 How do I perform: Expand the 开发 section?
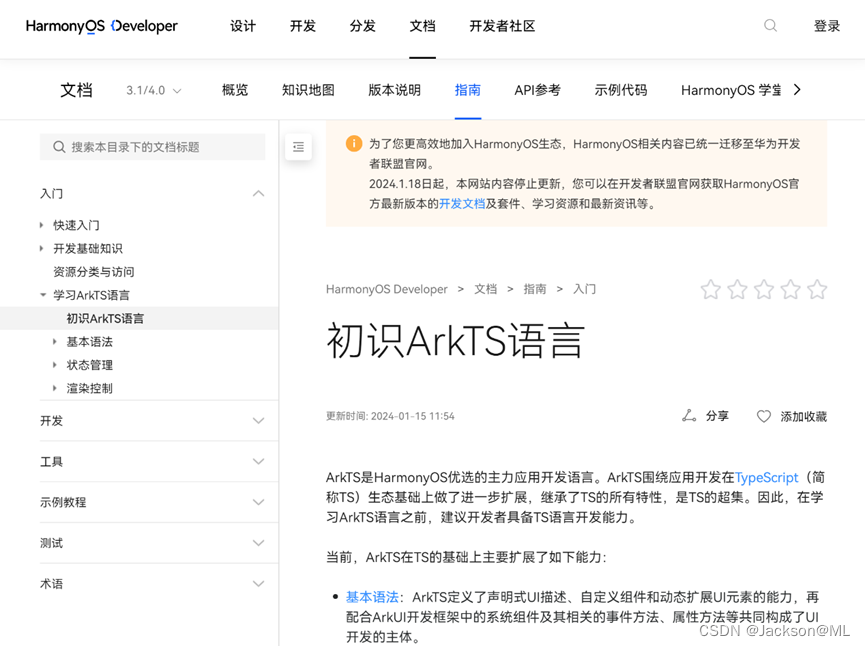pyautogui.click(x=258, y=421)
